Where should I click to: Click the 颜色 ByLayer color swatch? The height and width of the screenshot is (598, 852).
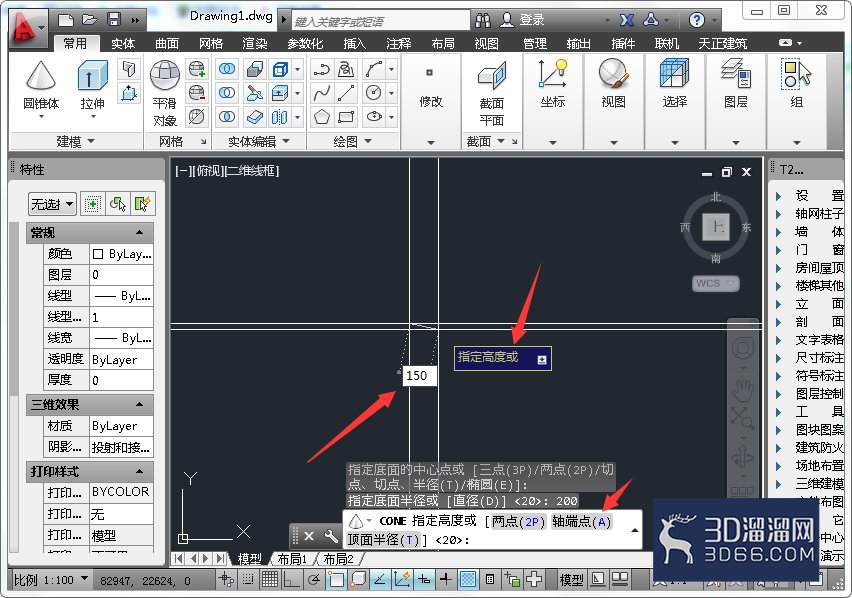coord(98,254)
